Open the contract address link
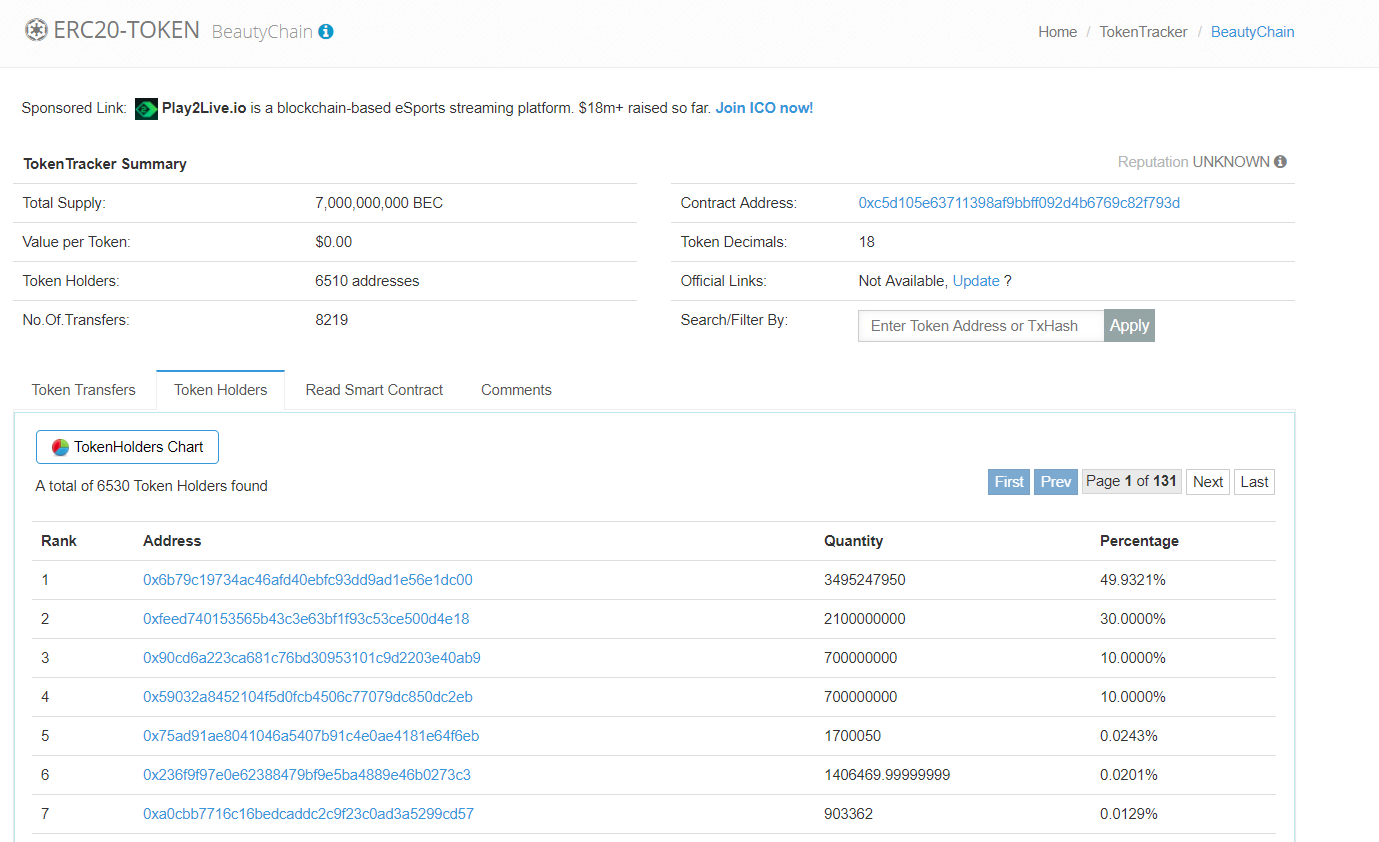 [x=1019, y=203]
